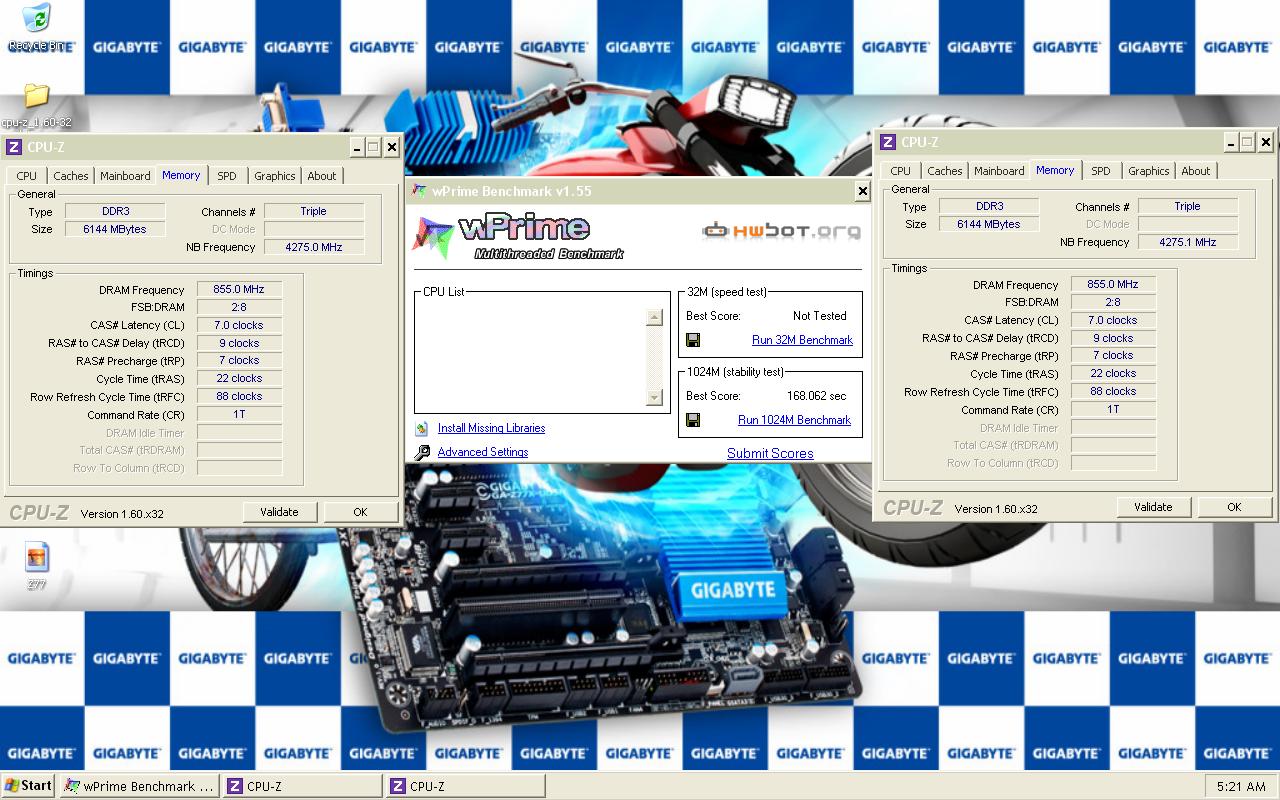Click Cycle Time 22 clocks in left CPU-Z

pos(239,378)
